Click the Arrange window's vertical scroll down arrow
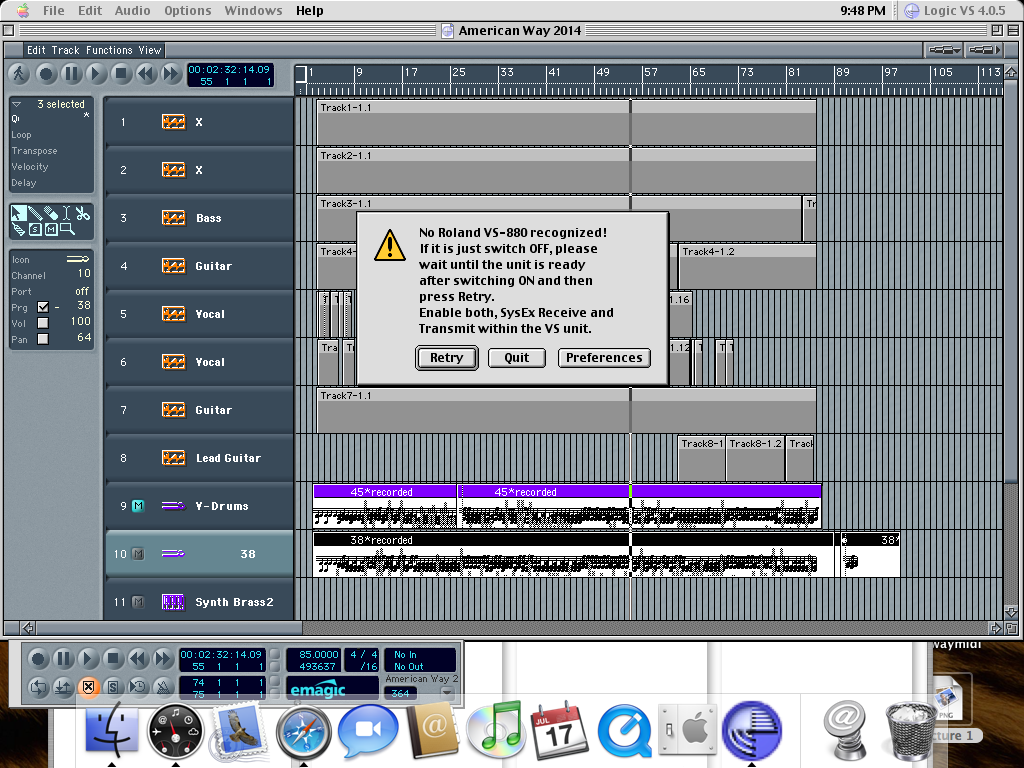 [x=1010, y=612]
